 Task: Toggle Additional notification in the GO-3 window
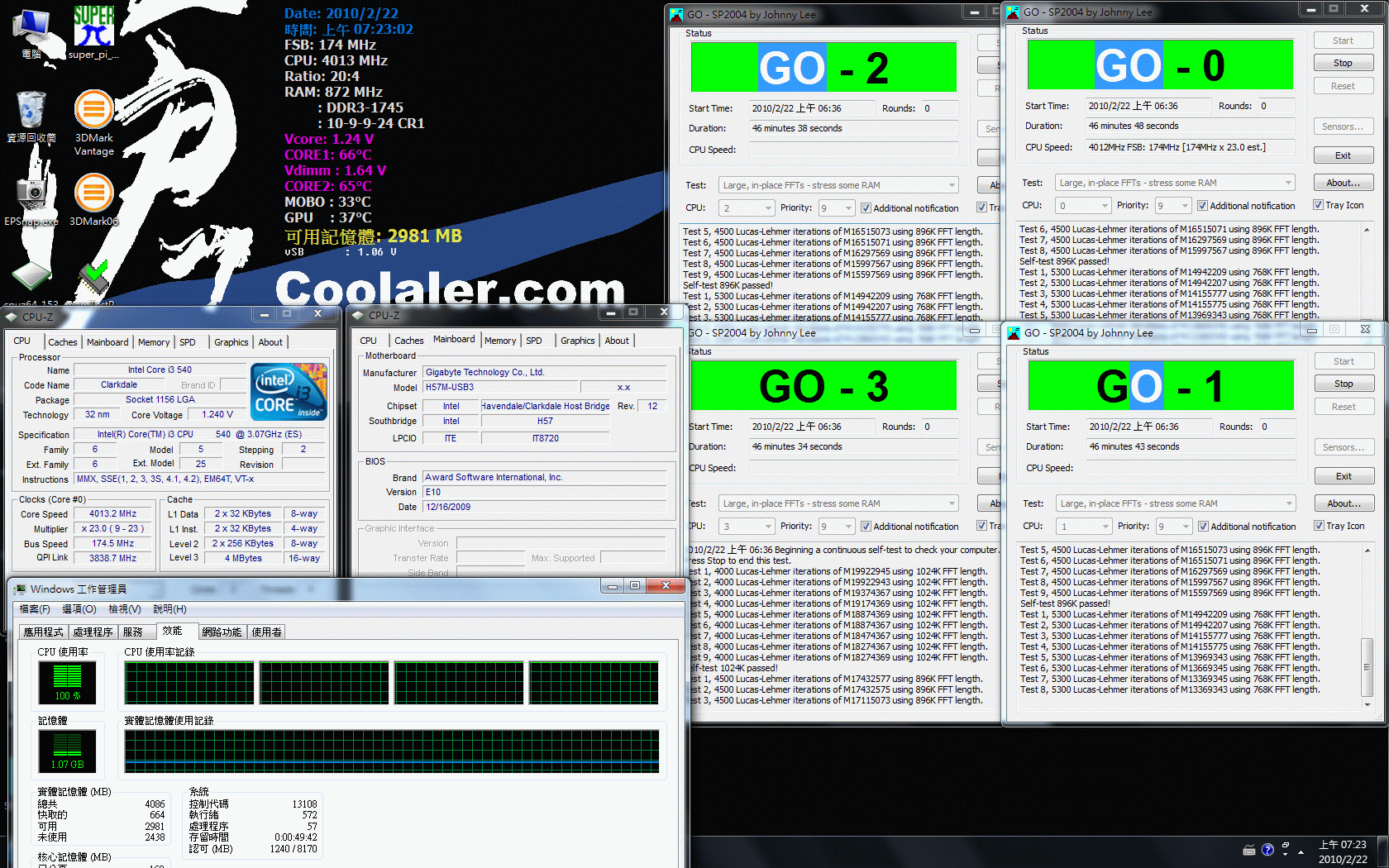coord(866,527)
